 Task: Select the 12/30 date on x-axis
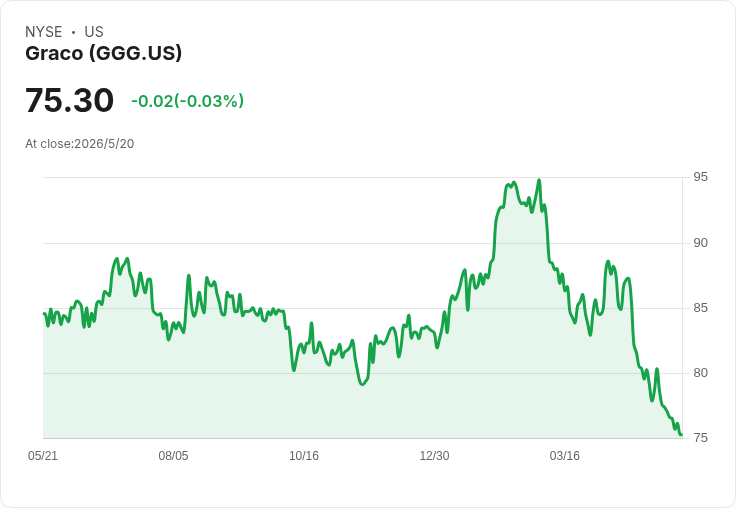pyautogui.click(x=434, y=456)
